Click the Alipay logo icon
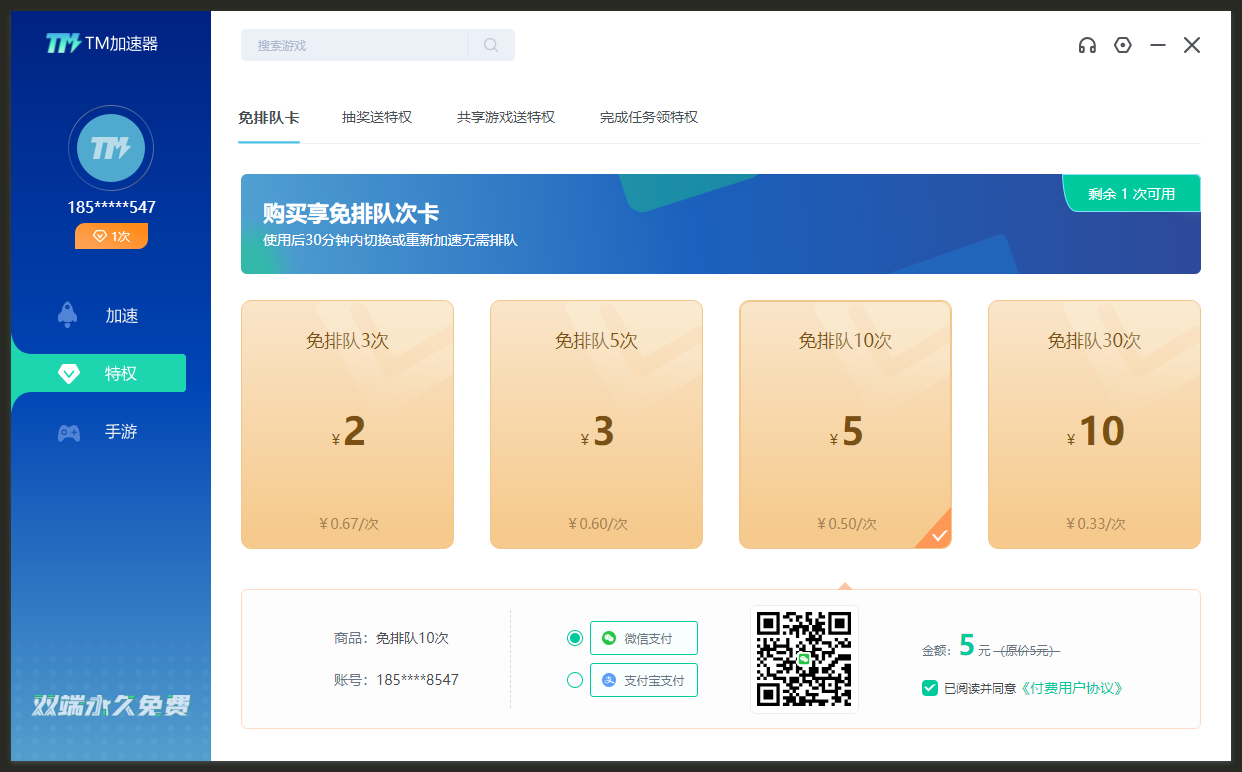This screenshot has height=772, width=1242. [x=609, y=680]
